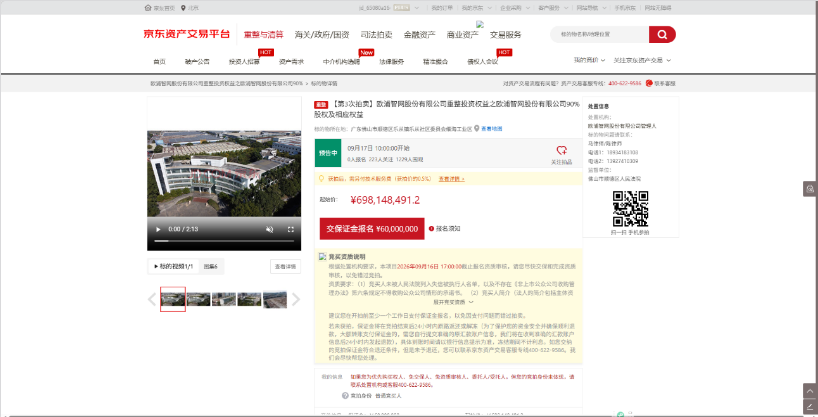Open the 交易服务 menu
The image size is (818, 417).
(x=506, y=34)
